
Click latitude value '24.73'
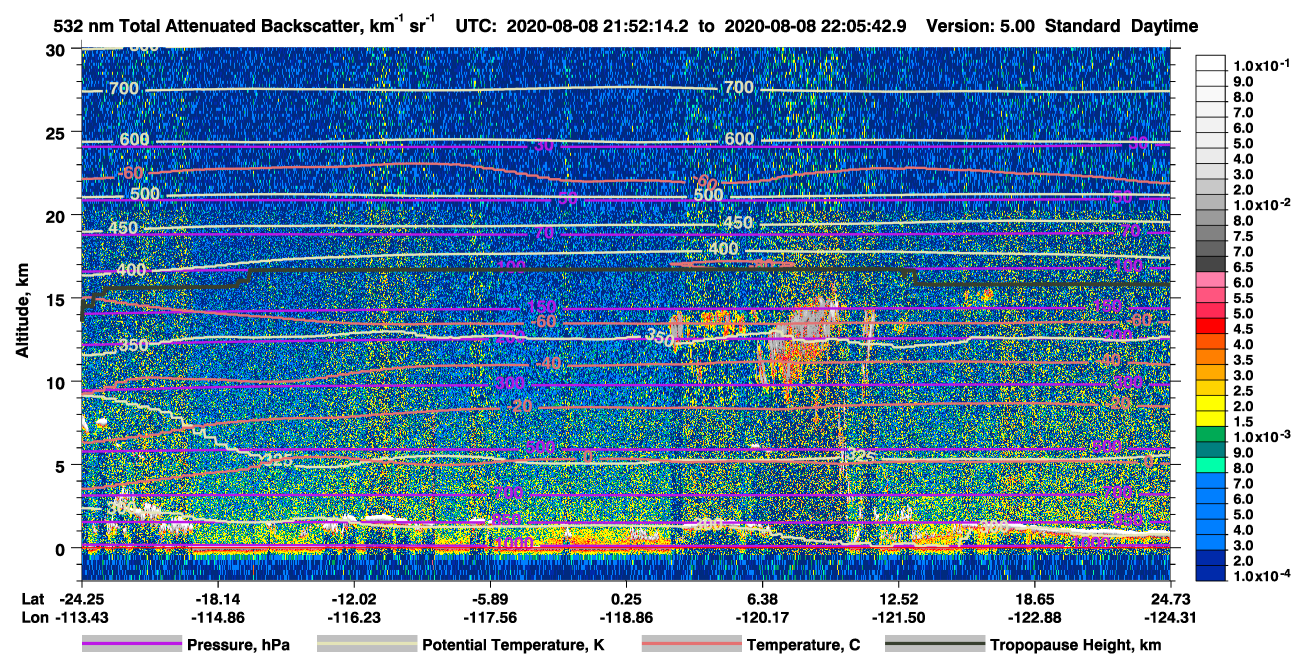[1171, 599]
